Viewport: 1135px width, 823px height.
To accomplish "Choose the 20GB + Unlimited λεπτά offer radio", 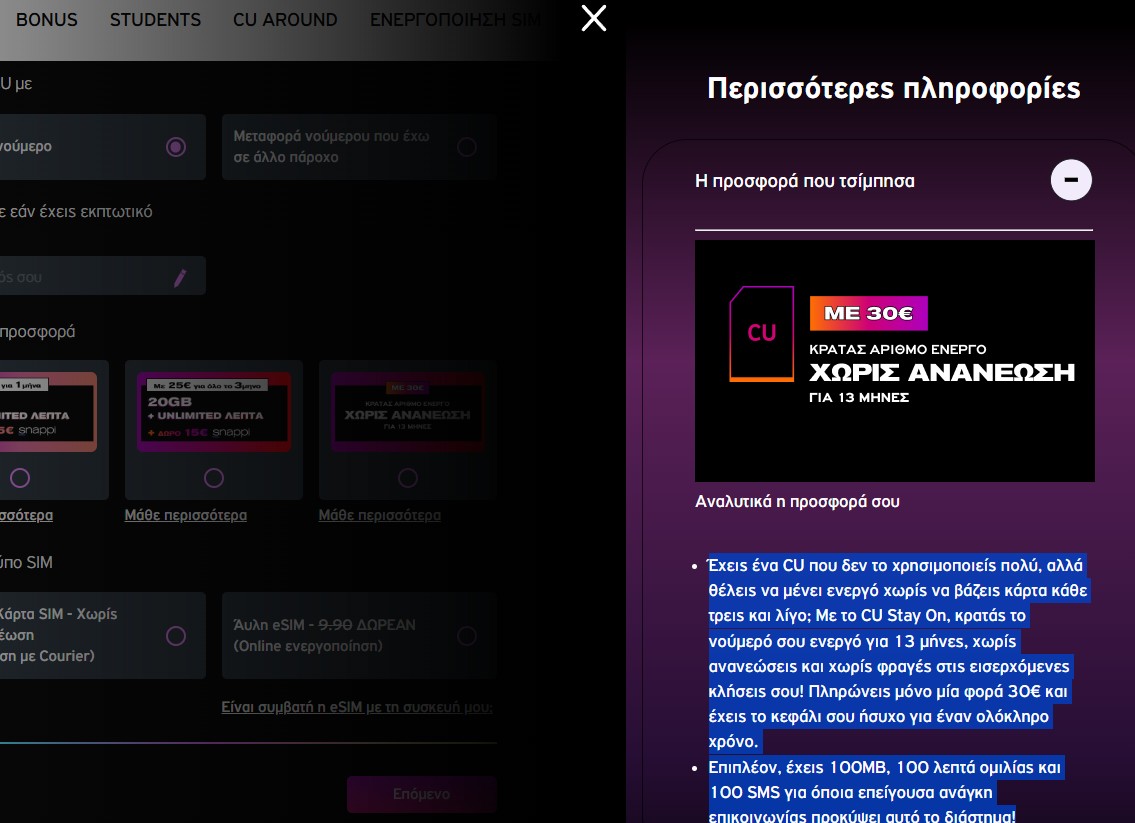I will pyautogui.click(x=213, y=478).
